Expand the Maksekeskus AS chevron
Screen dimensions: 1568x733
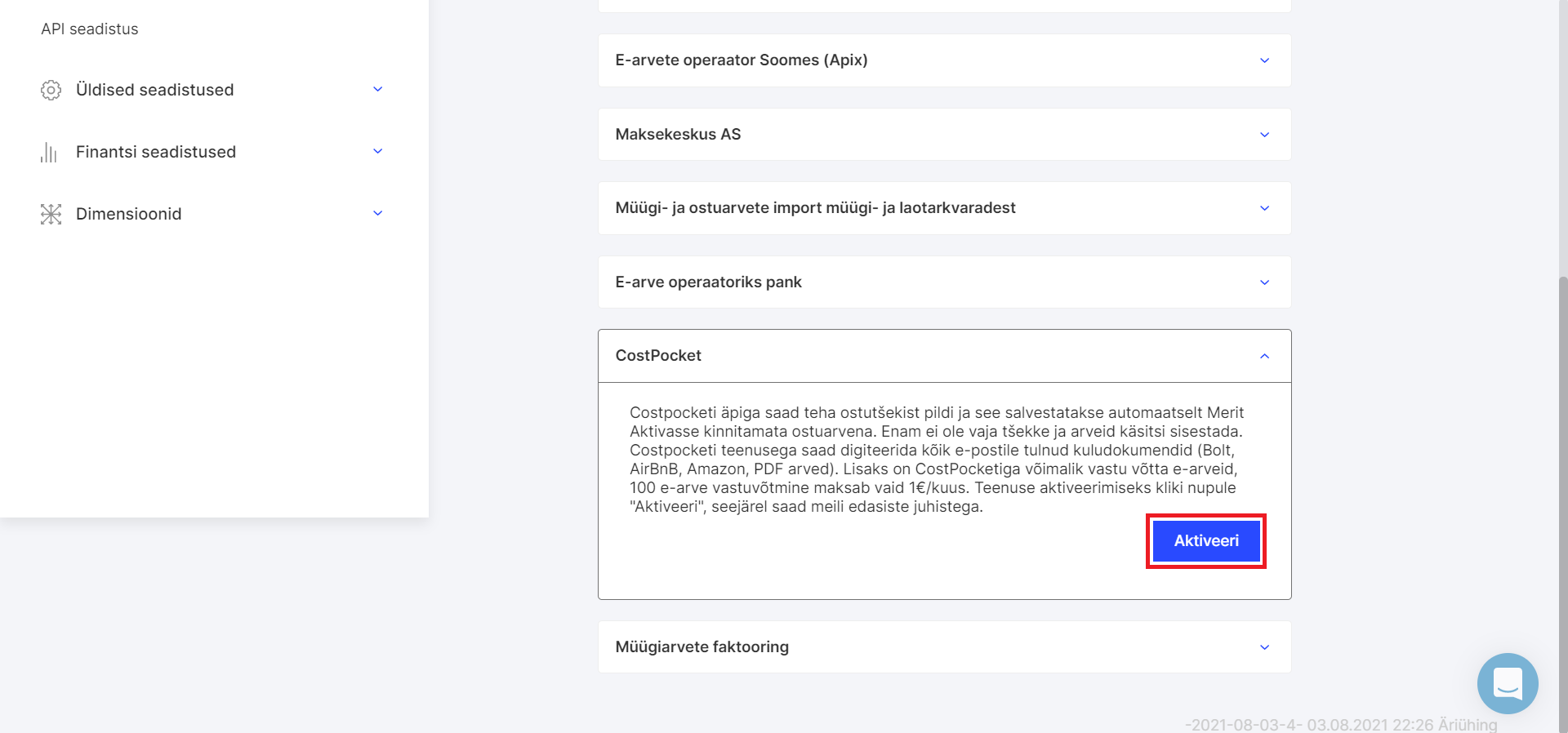click(x=1264, y=135)
